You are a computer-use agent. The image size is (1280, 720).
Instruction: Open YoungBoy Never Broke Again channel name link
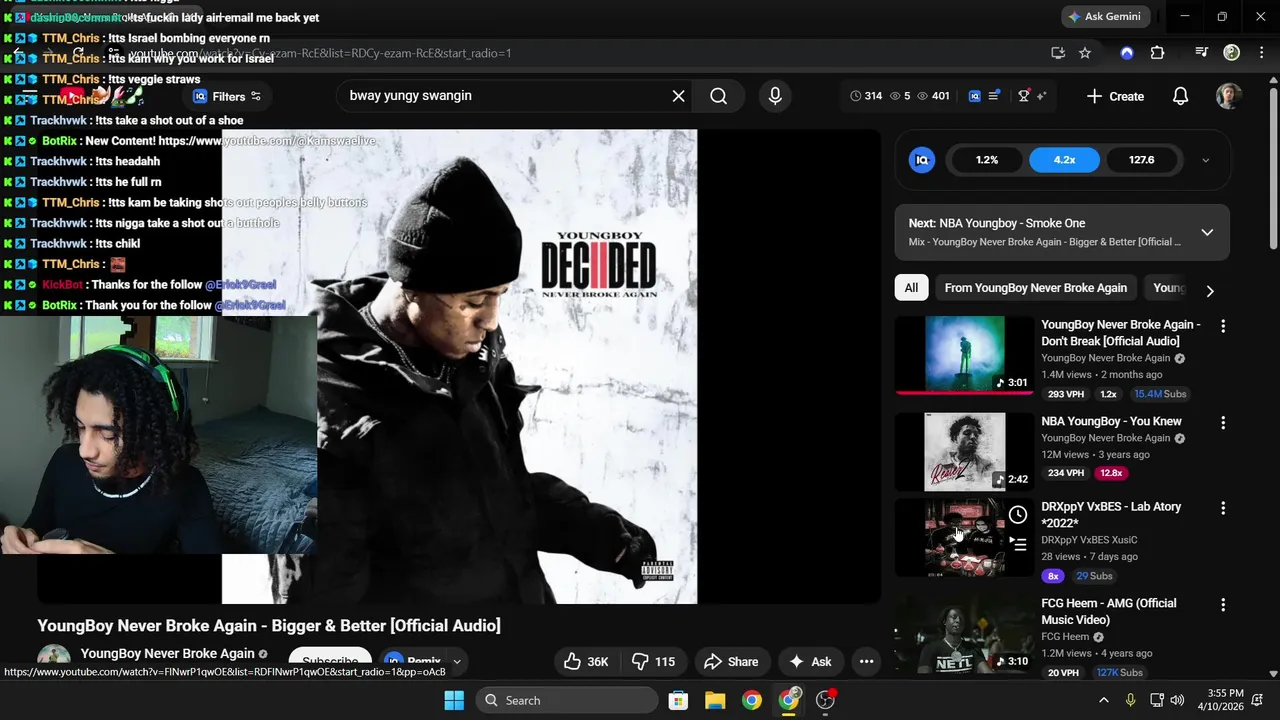(167, 653)
